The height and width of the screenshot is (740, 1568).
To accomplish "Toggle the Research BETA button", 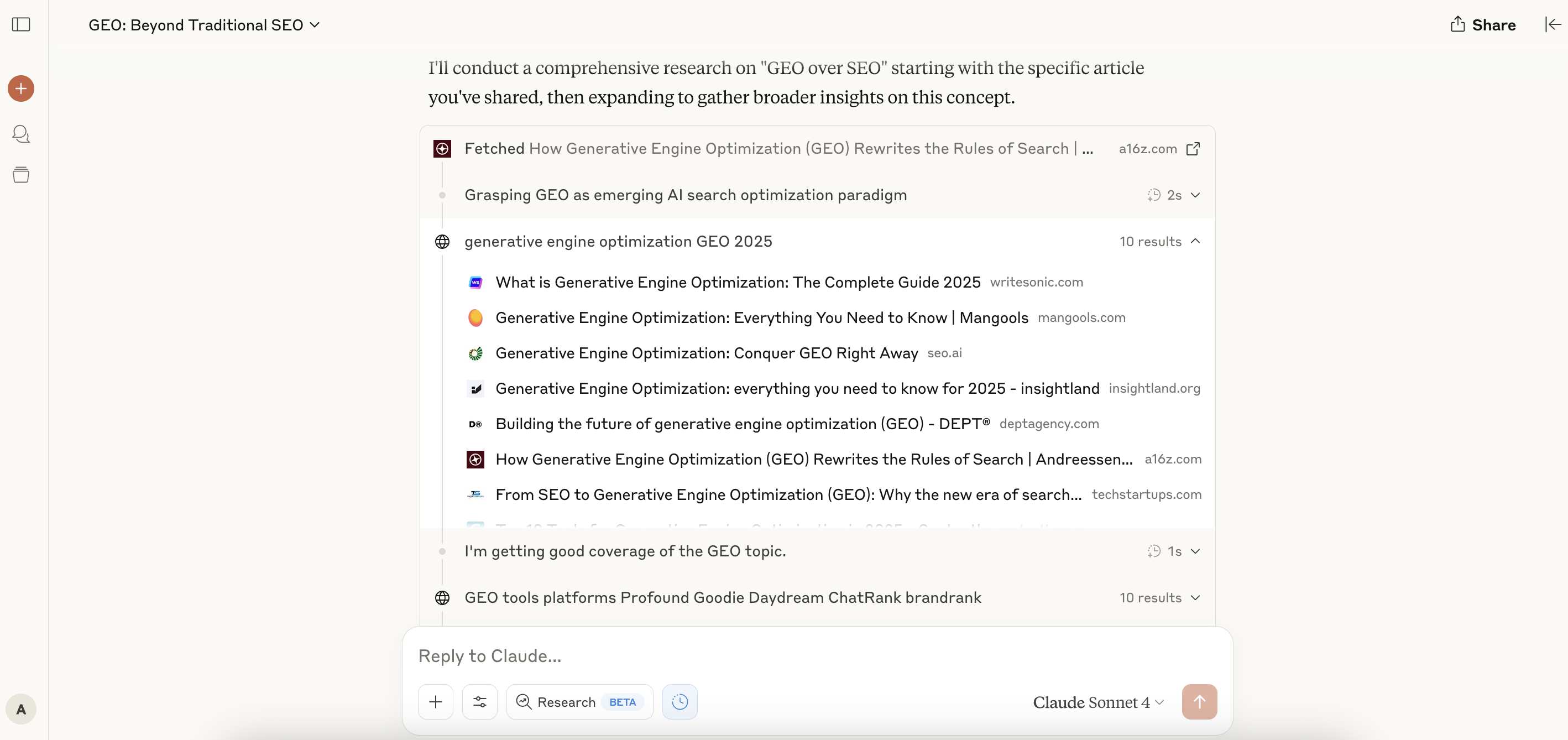I will coord(579,702).
